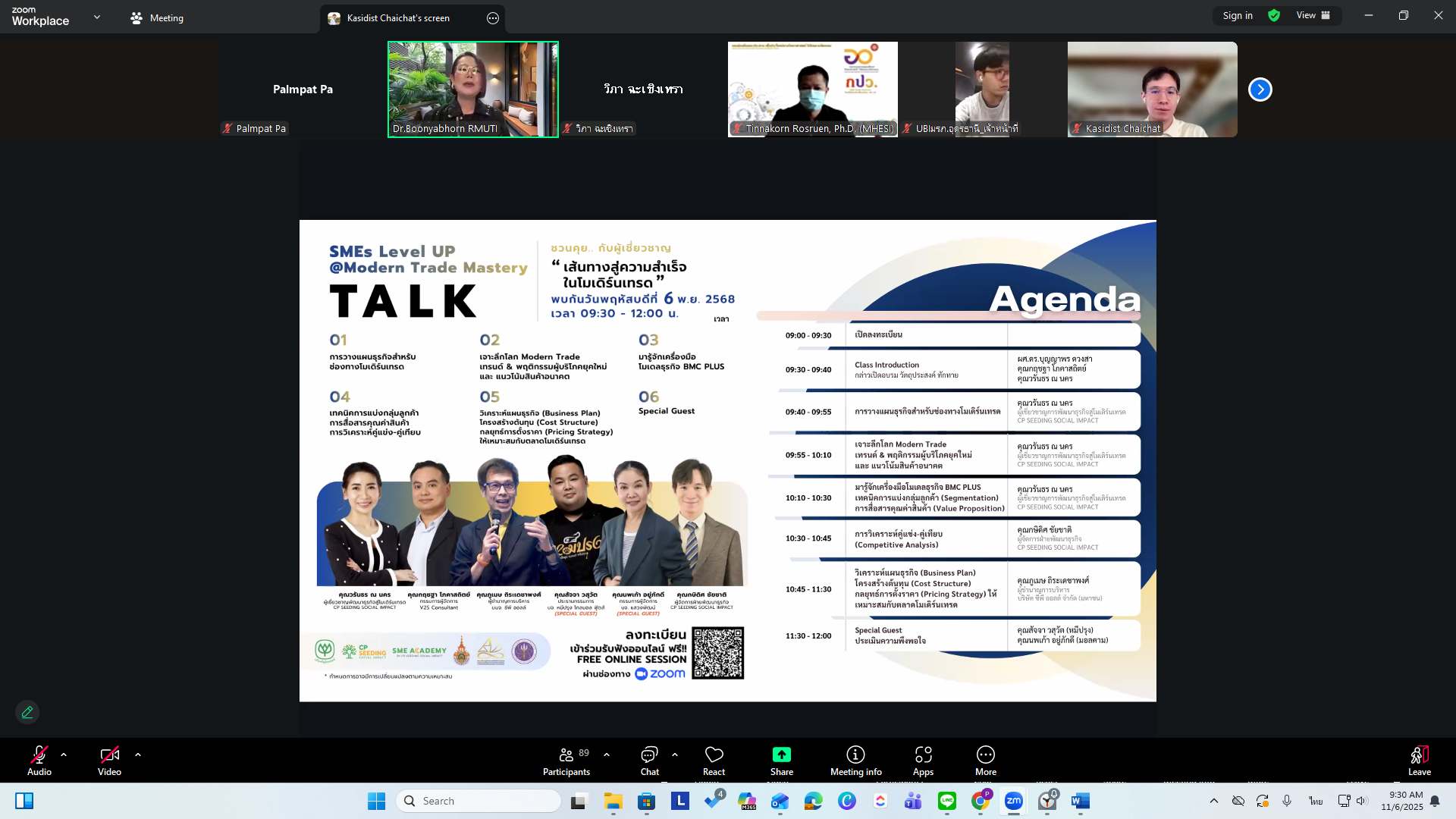The height and width of the screenshot is (819, 1456).
Task: Select Dr.Boonyabhorn RMUTI video thumbnail
Action: coord(473,89)
